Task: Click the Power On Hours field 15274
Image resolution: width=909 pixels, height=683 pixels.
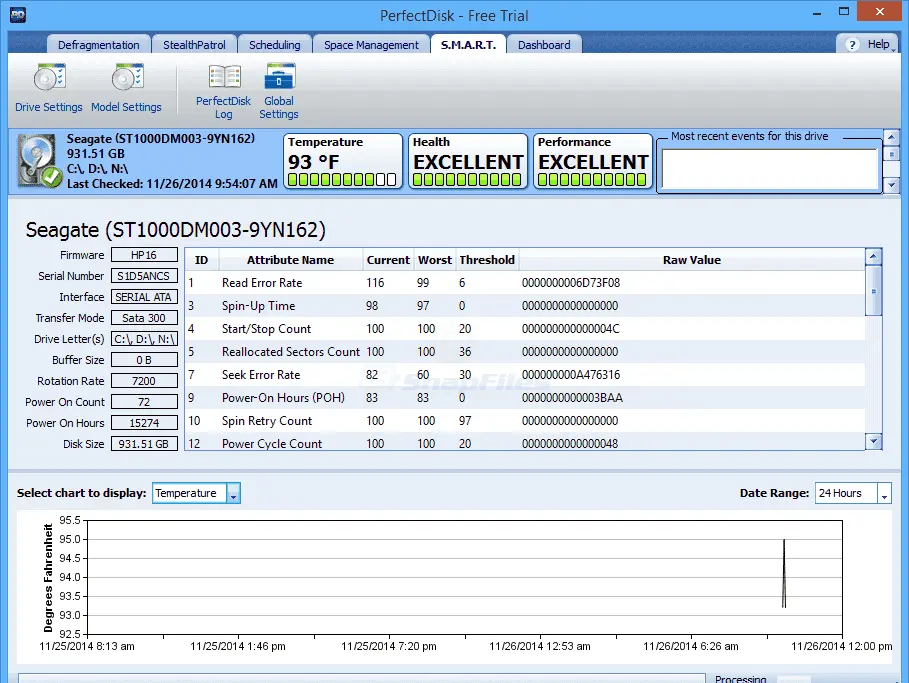Action: tap(144, 423)
